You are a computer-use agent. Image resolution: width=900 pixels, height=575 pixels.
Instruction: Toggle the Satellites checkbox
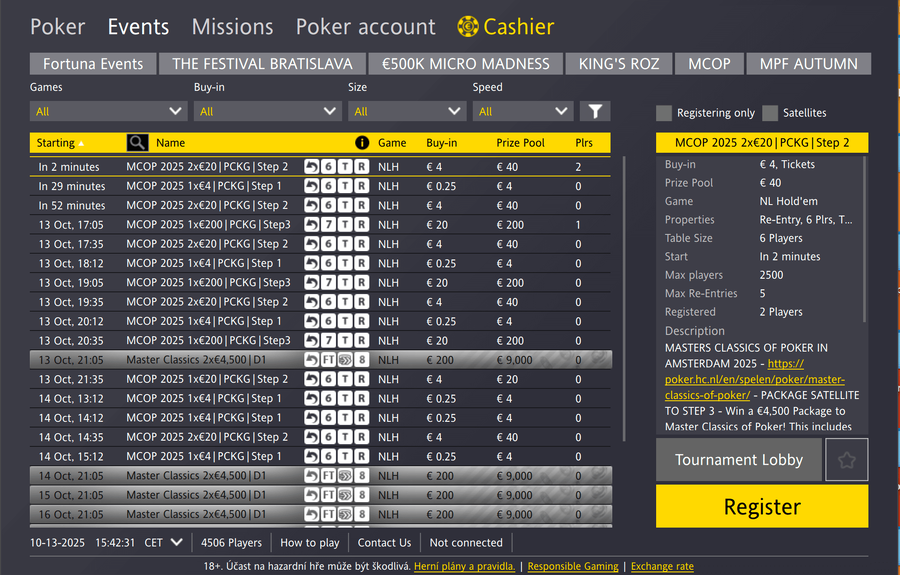770,113
